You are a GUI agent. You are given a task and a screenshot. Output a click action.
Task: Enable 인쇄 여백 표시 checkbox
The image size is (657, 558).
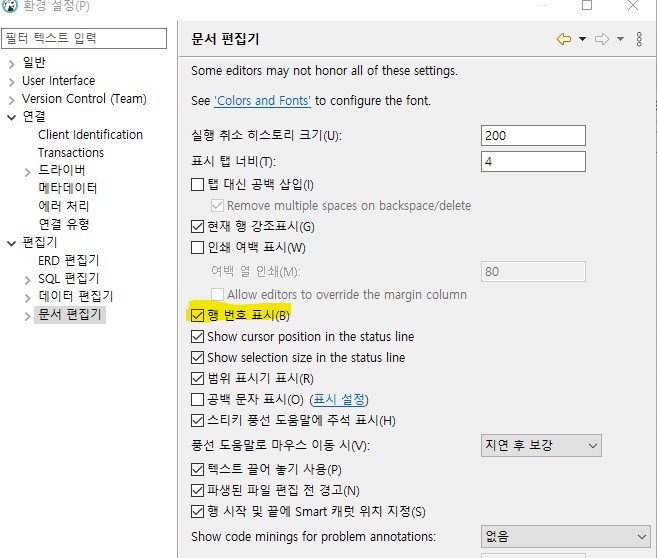click(x=197, y=247)
